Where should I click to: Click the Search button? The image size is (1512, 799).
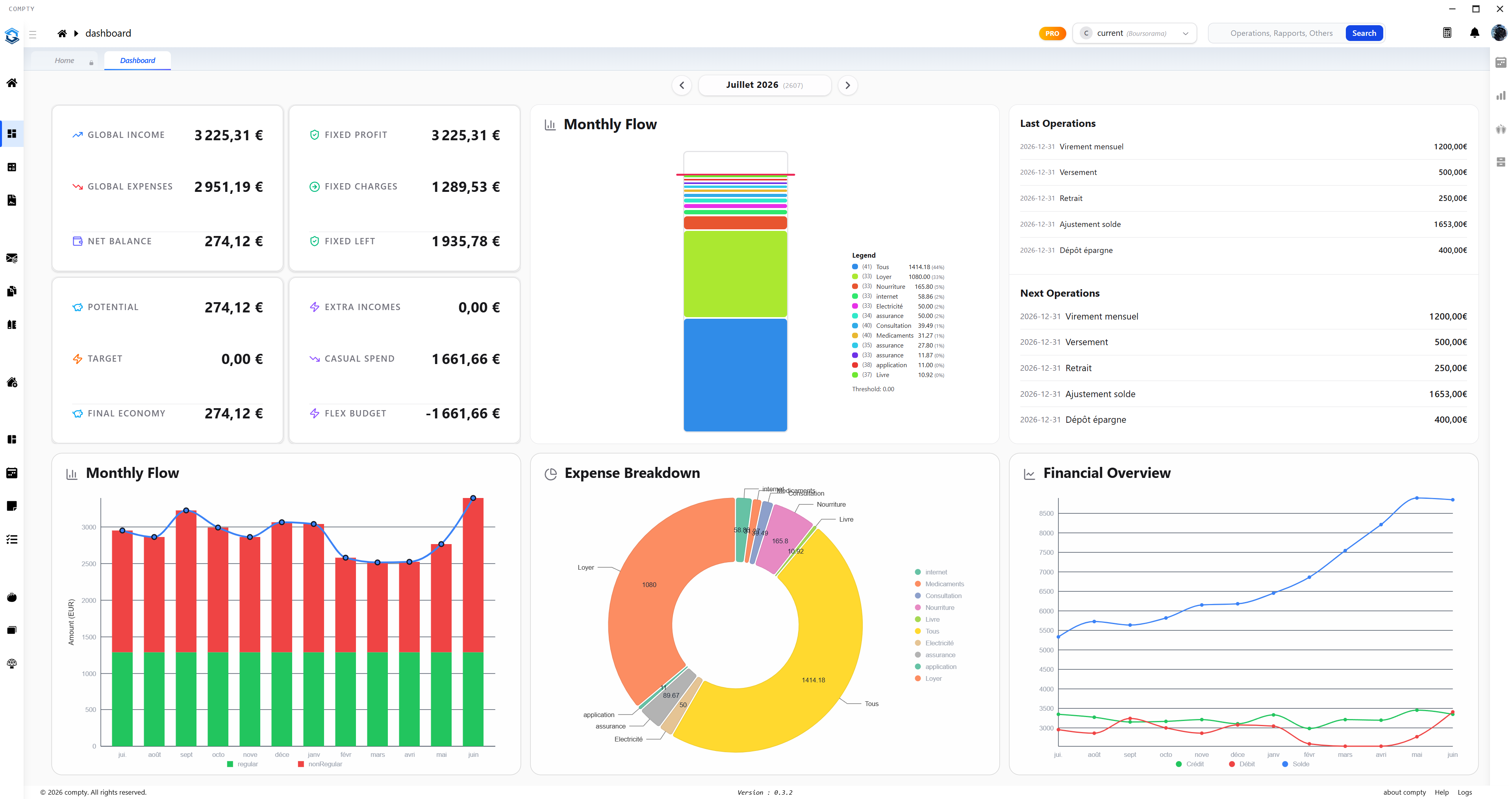[x=1364, y=33]
